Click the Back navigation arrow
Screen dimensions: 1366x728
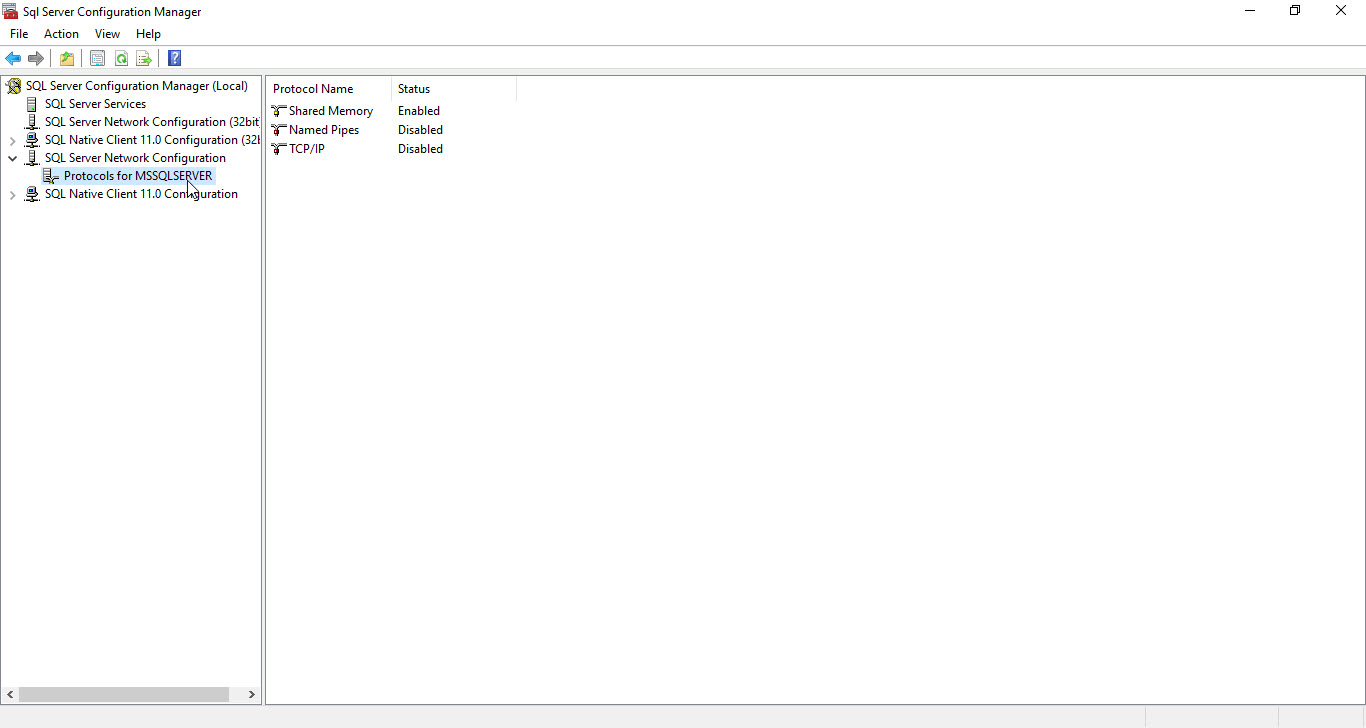[13, 58]
